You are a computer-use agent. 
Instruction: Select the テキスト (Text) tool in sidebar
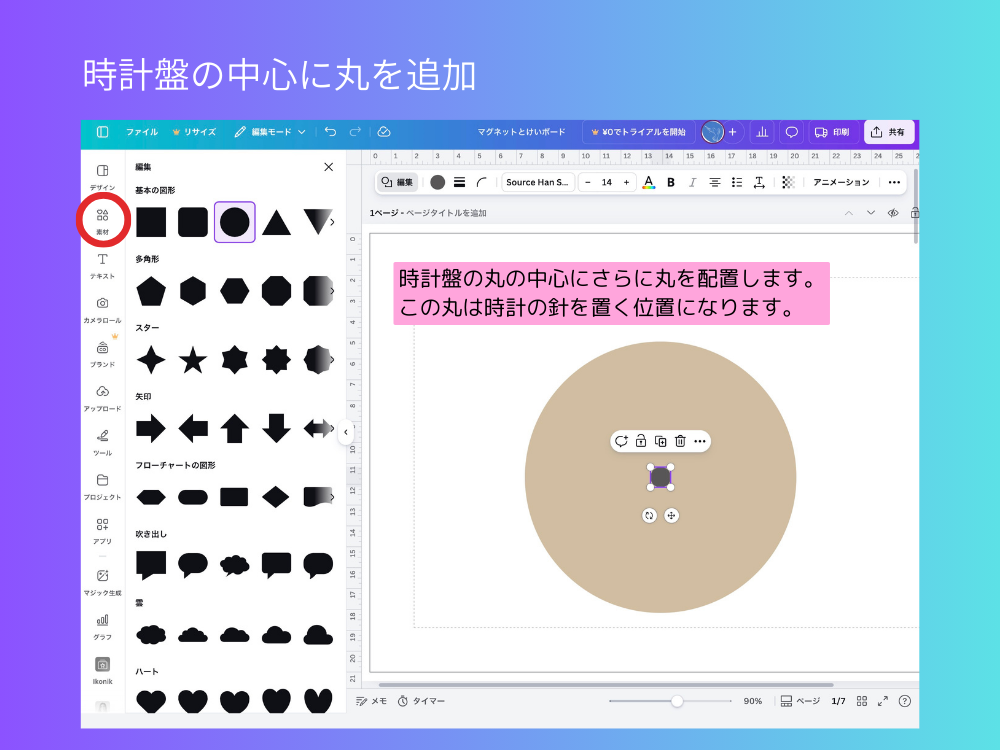click(x=103, y=261)
